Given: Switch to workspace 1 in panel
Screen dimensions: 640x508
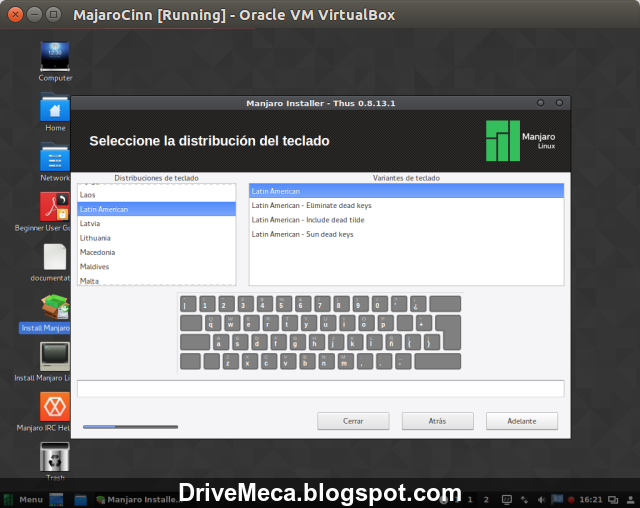Looking at the screenshot, I should point(470,499).
